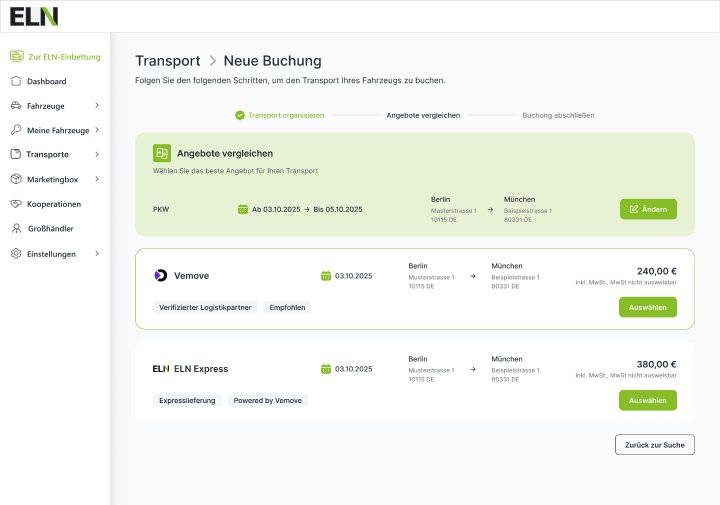The image size is (720, 505).
Task: Click the Großhändler person icon
Action: pos(17,228)
